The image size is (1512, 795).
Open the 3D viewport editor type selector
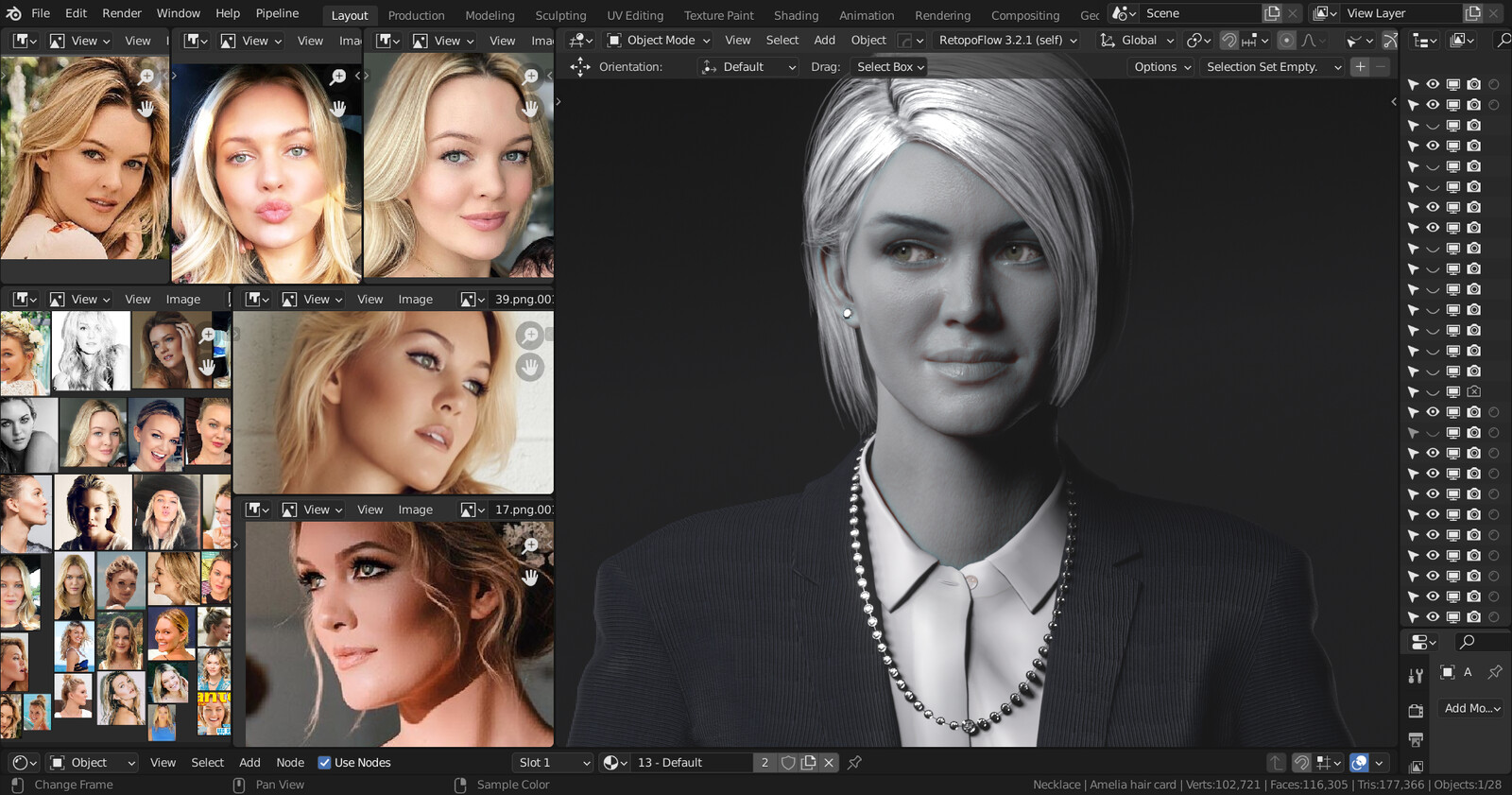tap(580, 41)
